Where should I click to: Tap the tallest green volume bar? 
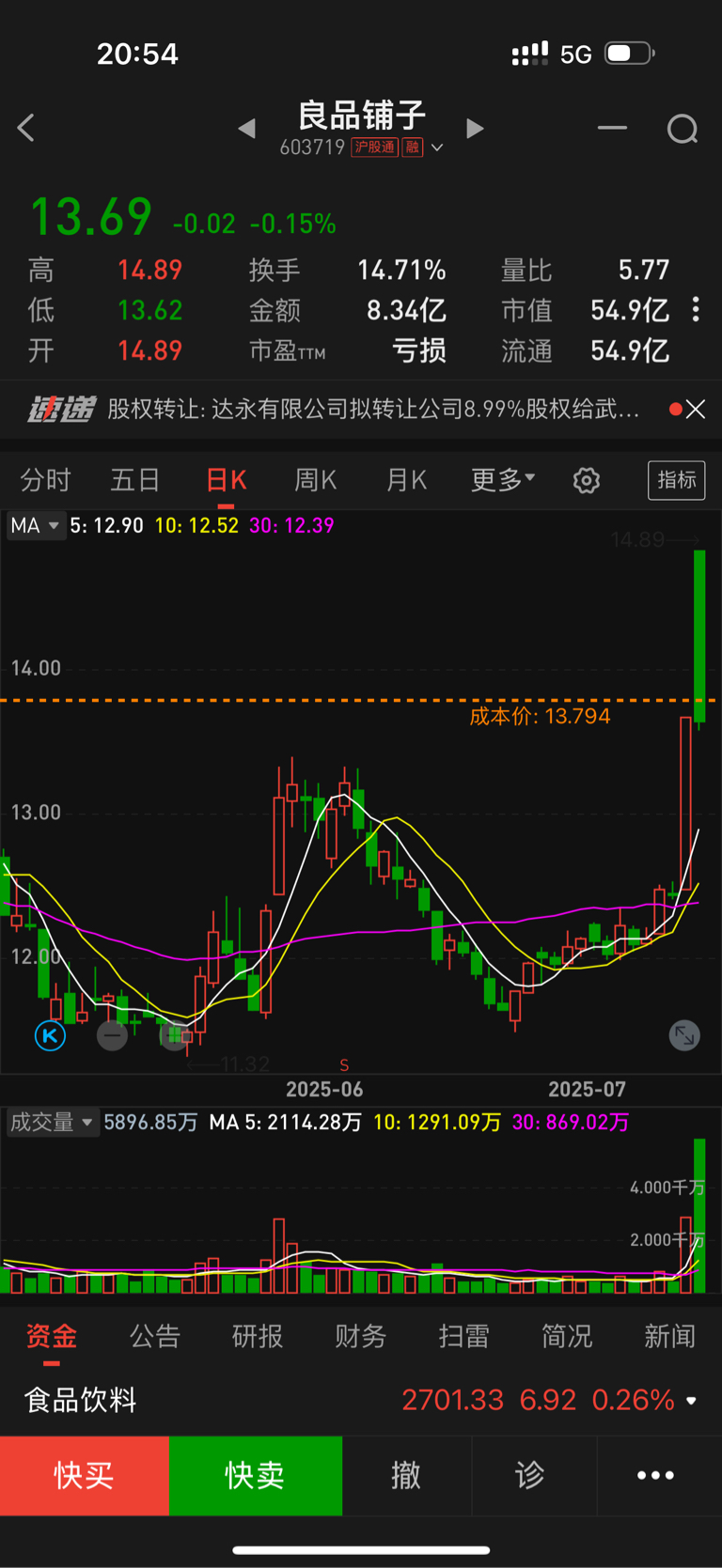click(x=699, y=1216)
